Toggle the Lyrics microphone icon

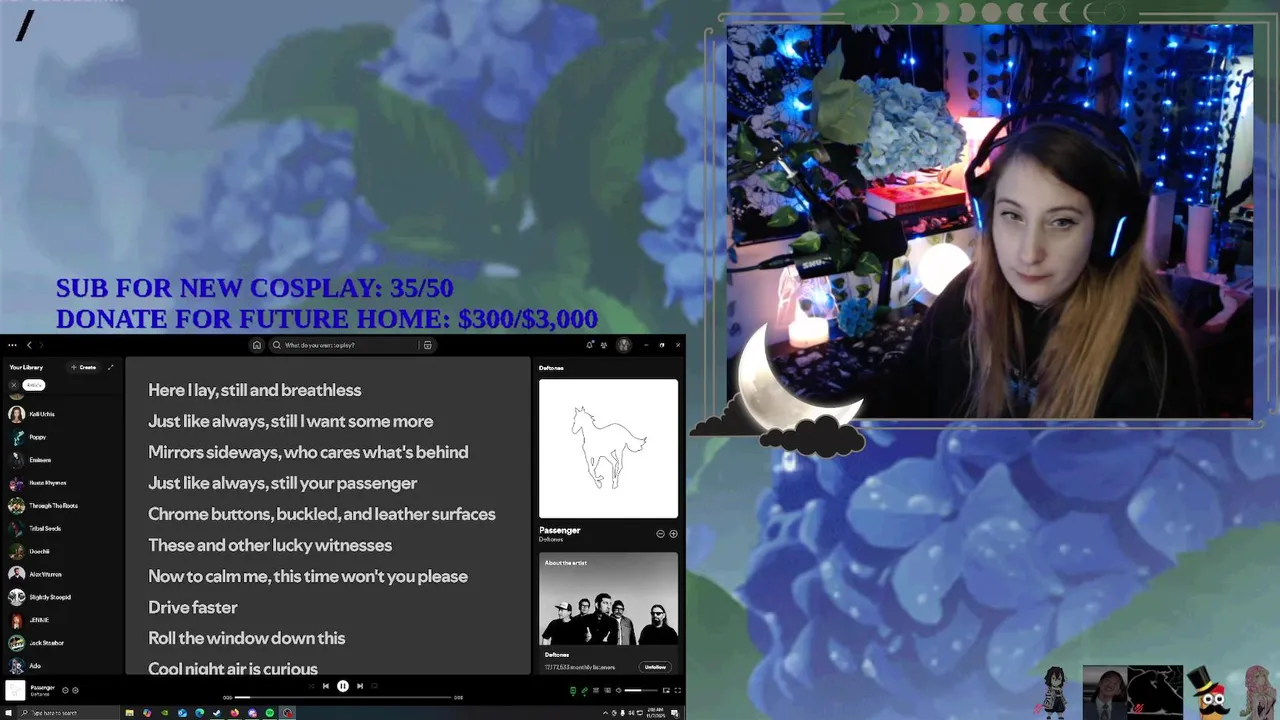584,690
